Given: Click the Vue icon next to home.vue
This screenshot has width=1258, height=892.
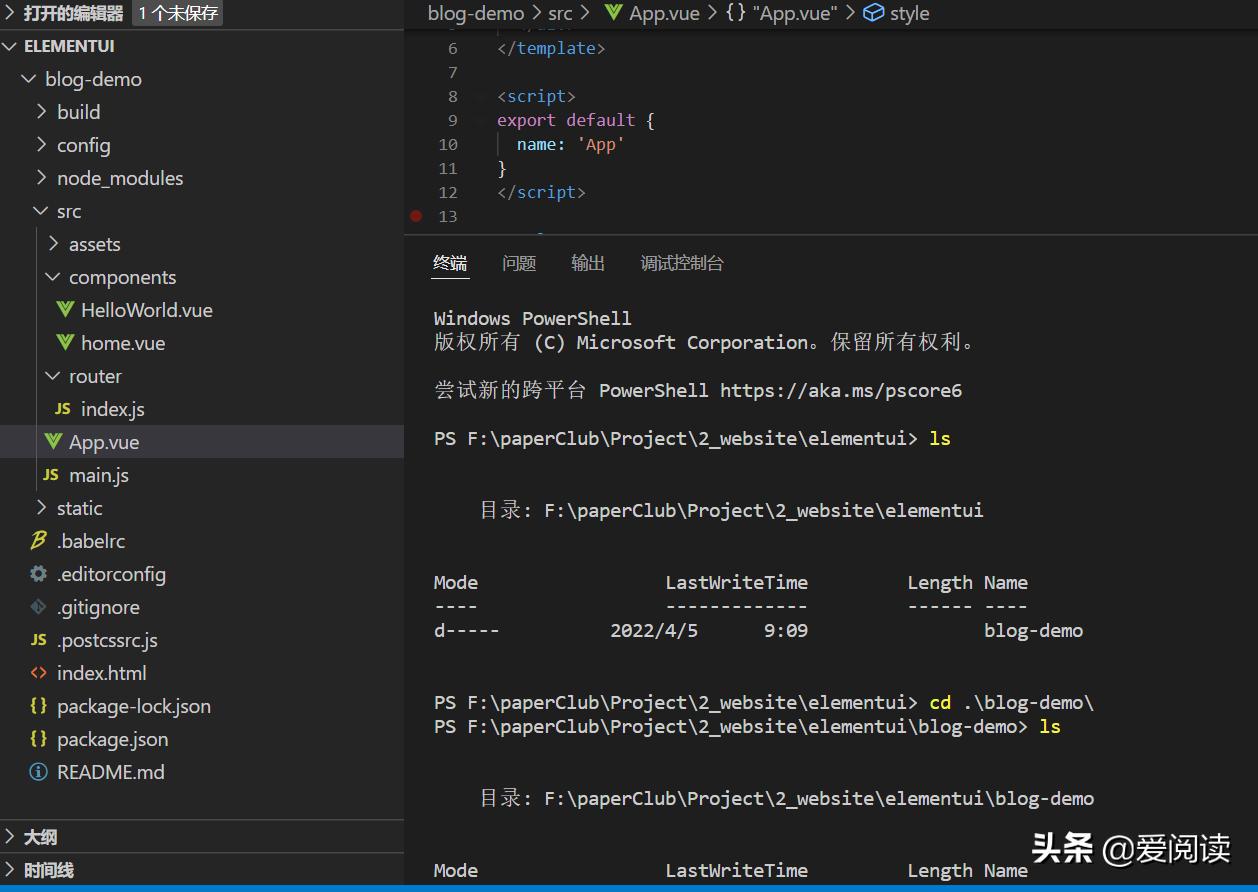Looking at the screenshot, I should (65, 343).
